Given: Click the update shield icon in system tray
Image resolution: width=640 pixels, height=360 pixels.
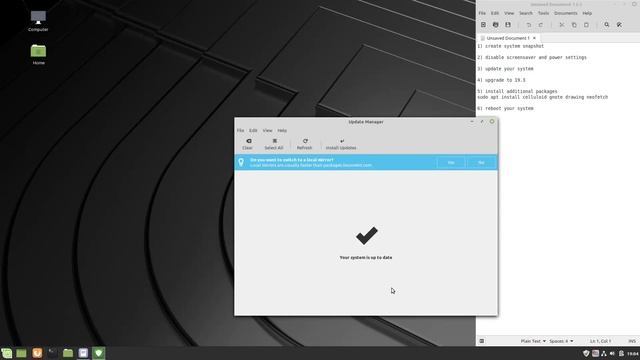Looking at the screenshot, I should (586, 353).
